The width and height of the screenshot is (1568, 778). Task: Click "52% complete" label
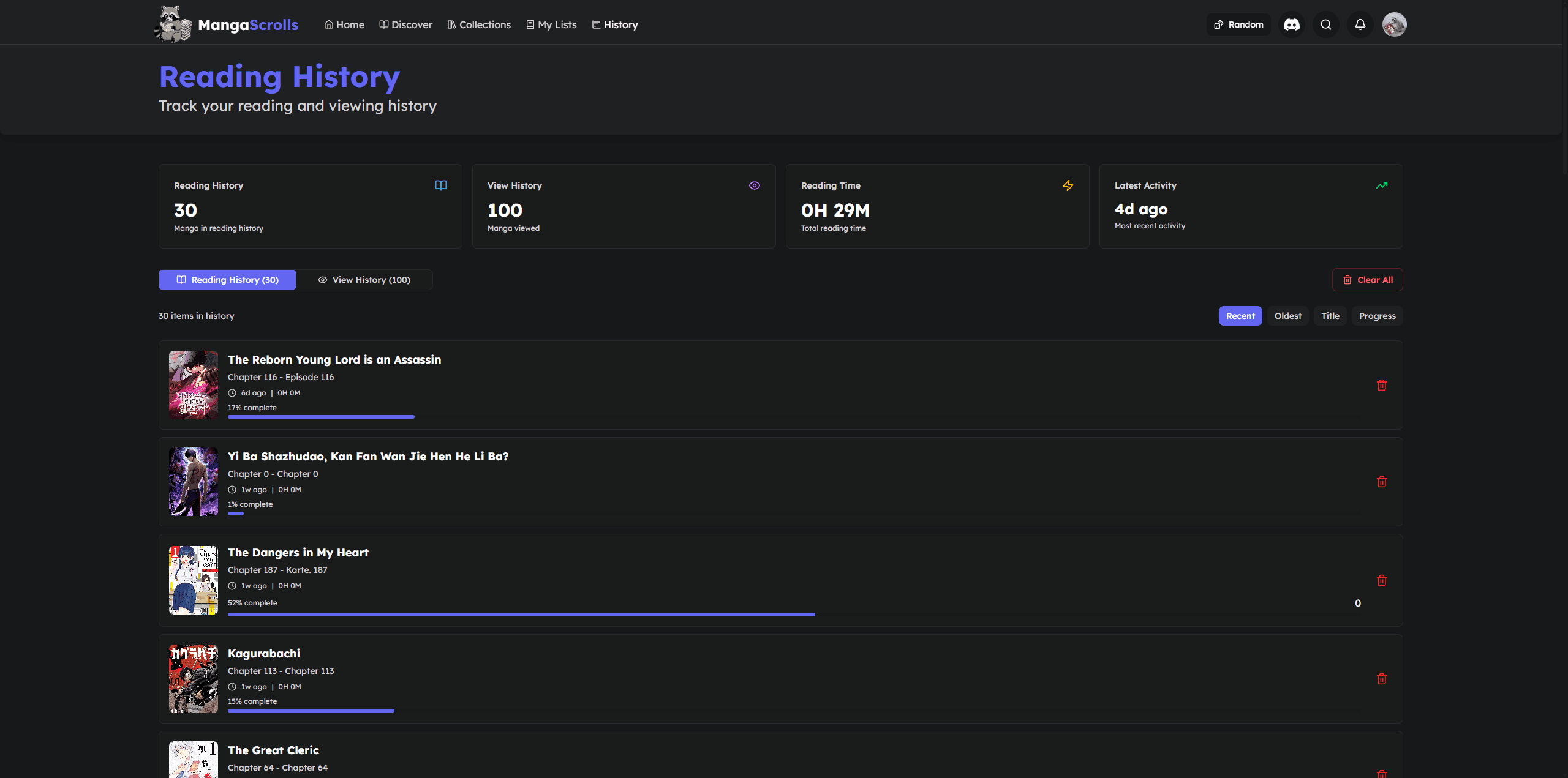point(252,603)
